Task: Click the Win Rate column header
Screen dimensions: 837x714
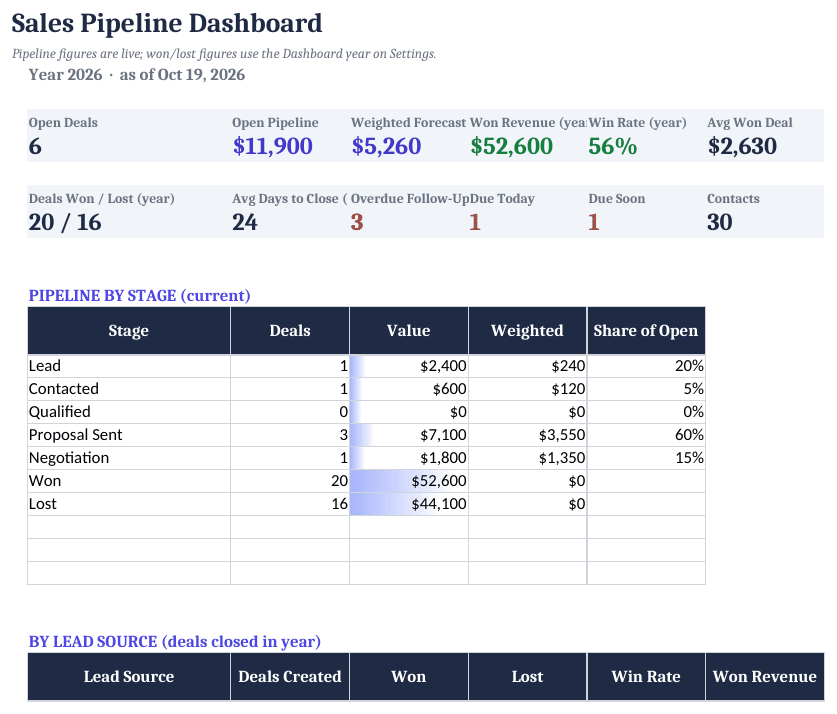Action: (x=646, y=677)
